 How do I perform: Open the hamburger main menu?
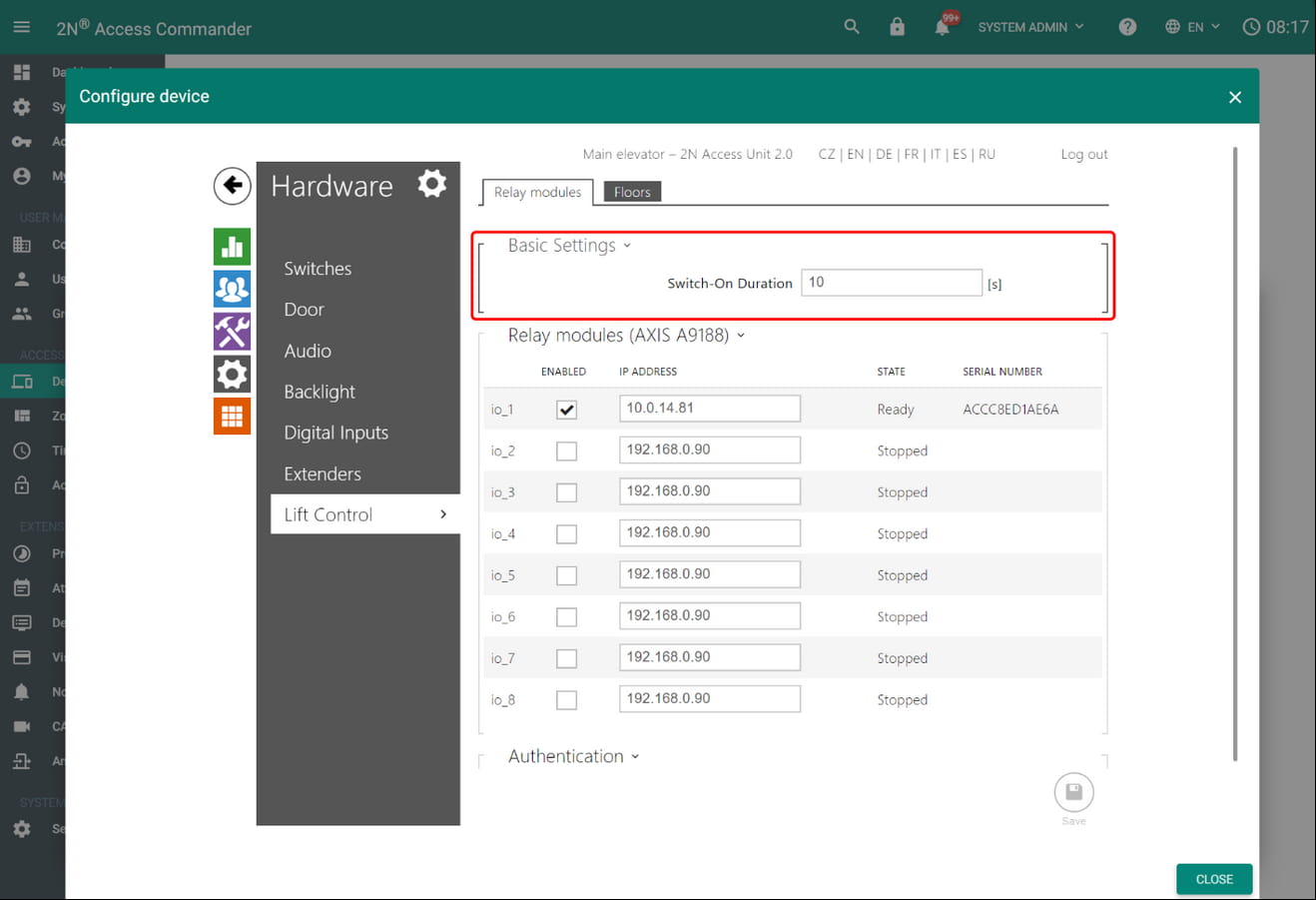point(22,27)
